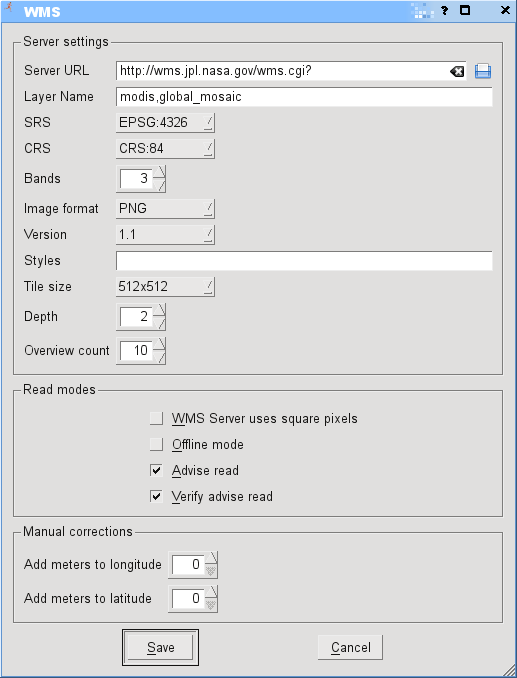Decrease Add meters to latitude value
The image size is (517, 678).
211,605
